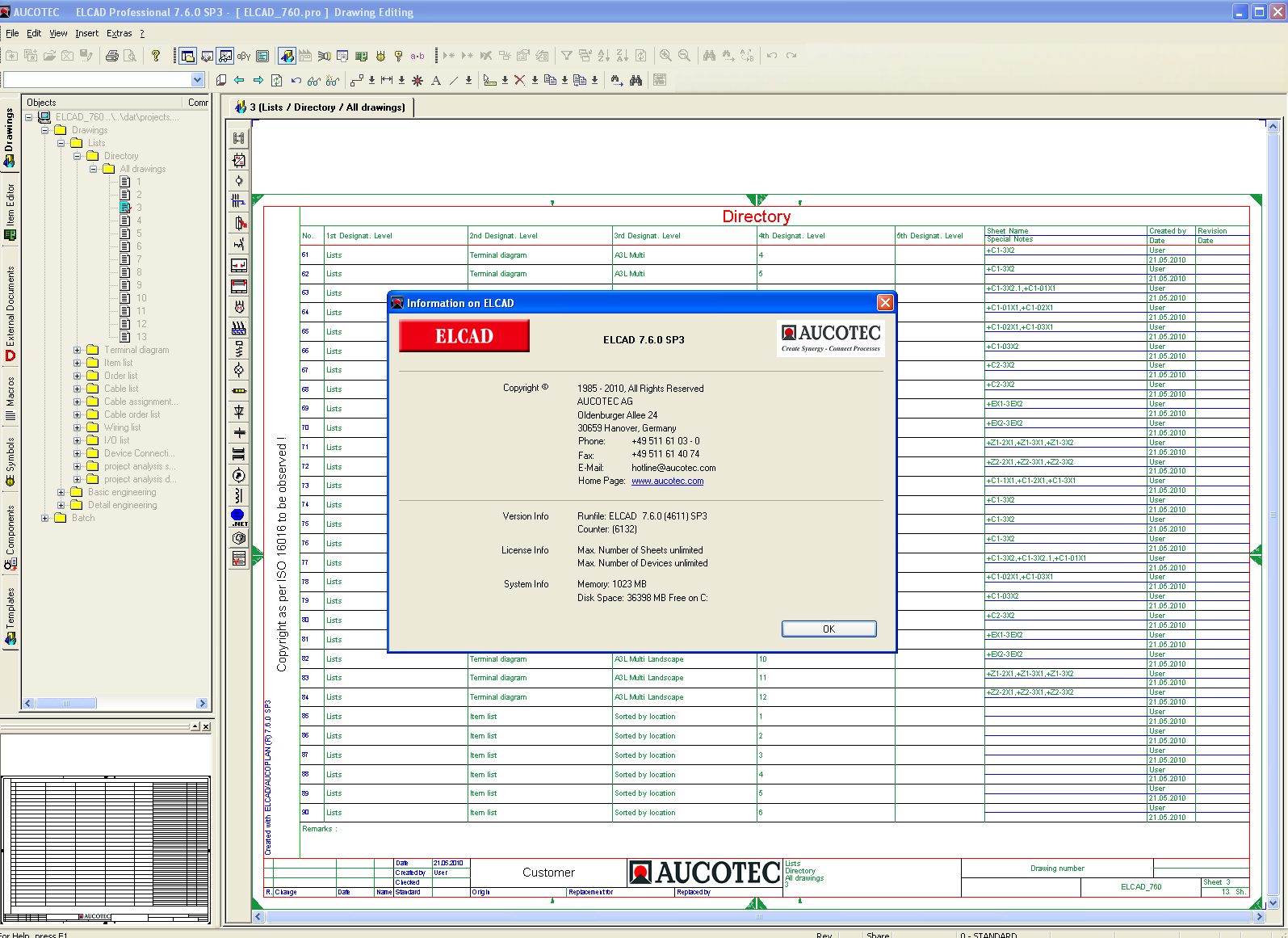Click the red X delete icon
This screenshot has width=1288, height=938.
pyautogui.click(x=519, y=80)
